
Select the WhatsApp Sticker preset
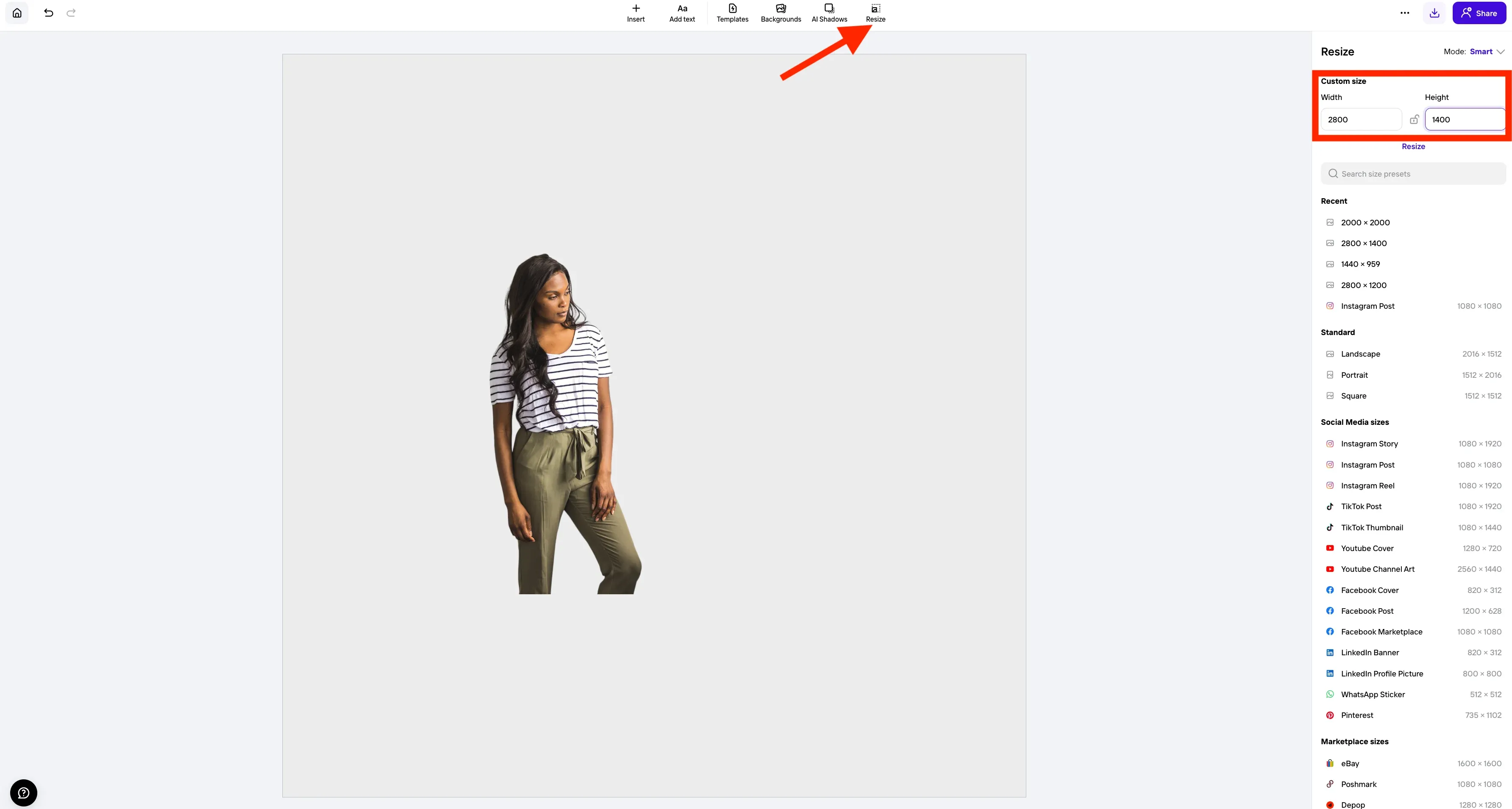pyautogui.click(x=1413, y=695)
